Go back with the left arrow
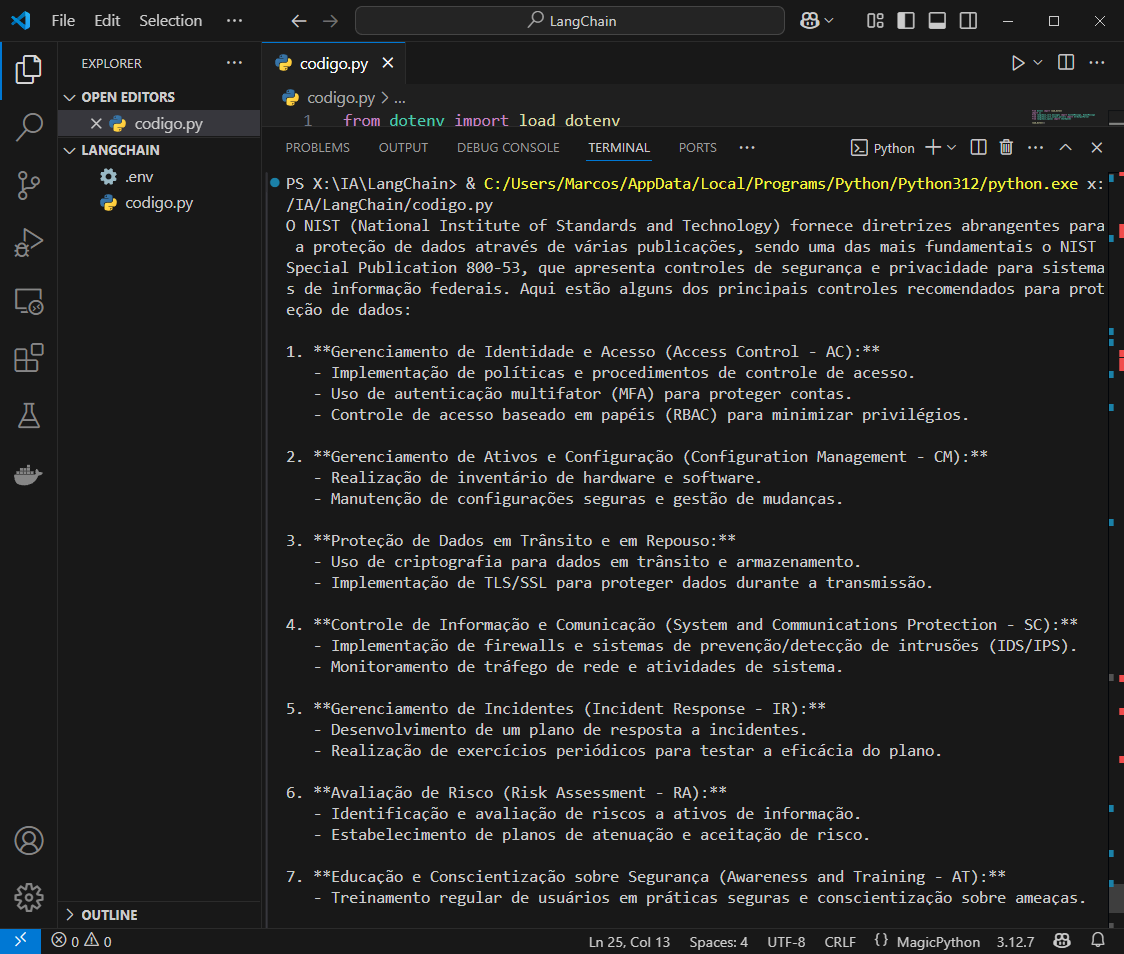Viewport: 1124px width, 954px height. tap(299, 21)
